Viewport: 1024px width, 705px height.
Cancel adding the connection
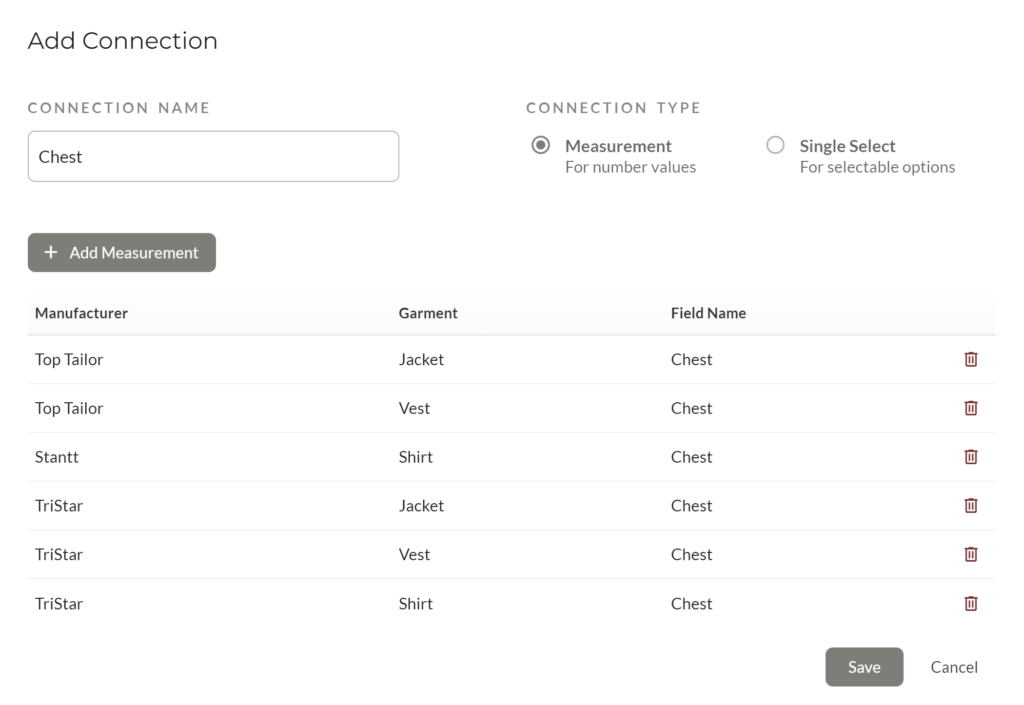click(954, 667)
